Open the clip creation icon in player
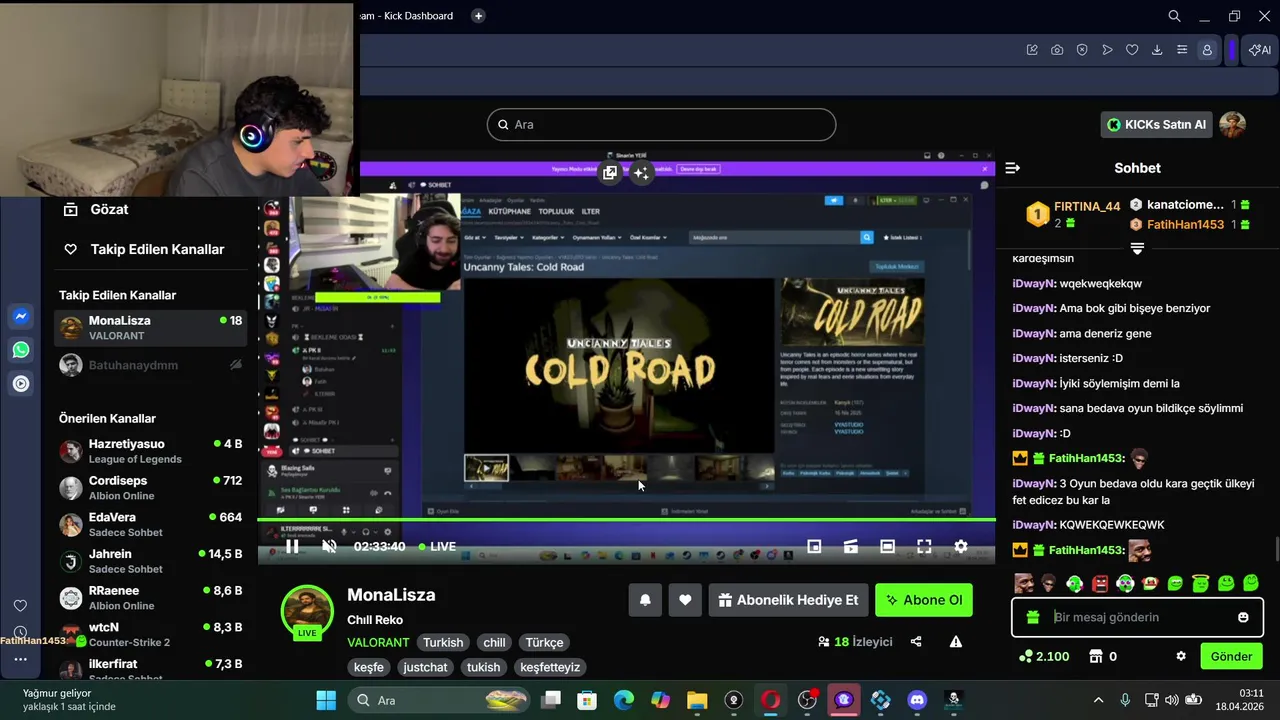This screenshot has height=720, width=1280. pyautogui.click(x=851, y=546)
